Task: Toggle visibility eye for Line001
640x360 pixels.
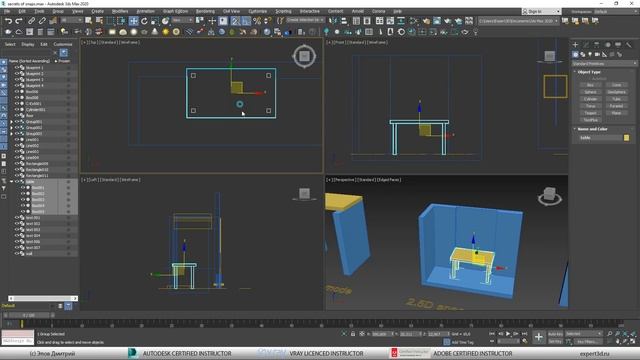Action: coord(17,140)
